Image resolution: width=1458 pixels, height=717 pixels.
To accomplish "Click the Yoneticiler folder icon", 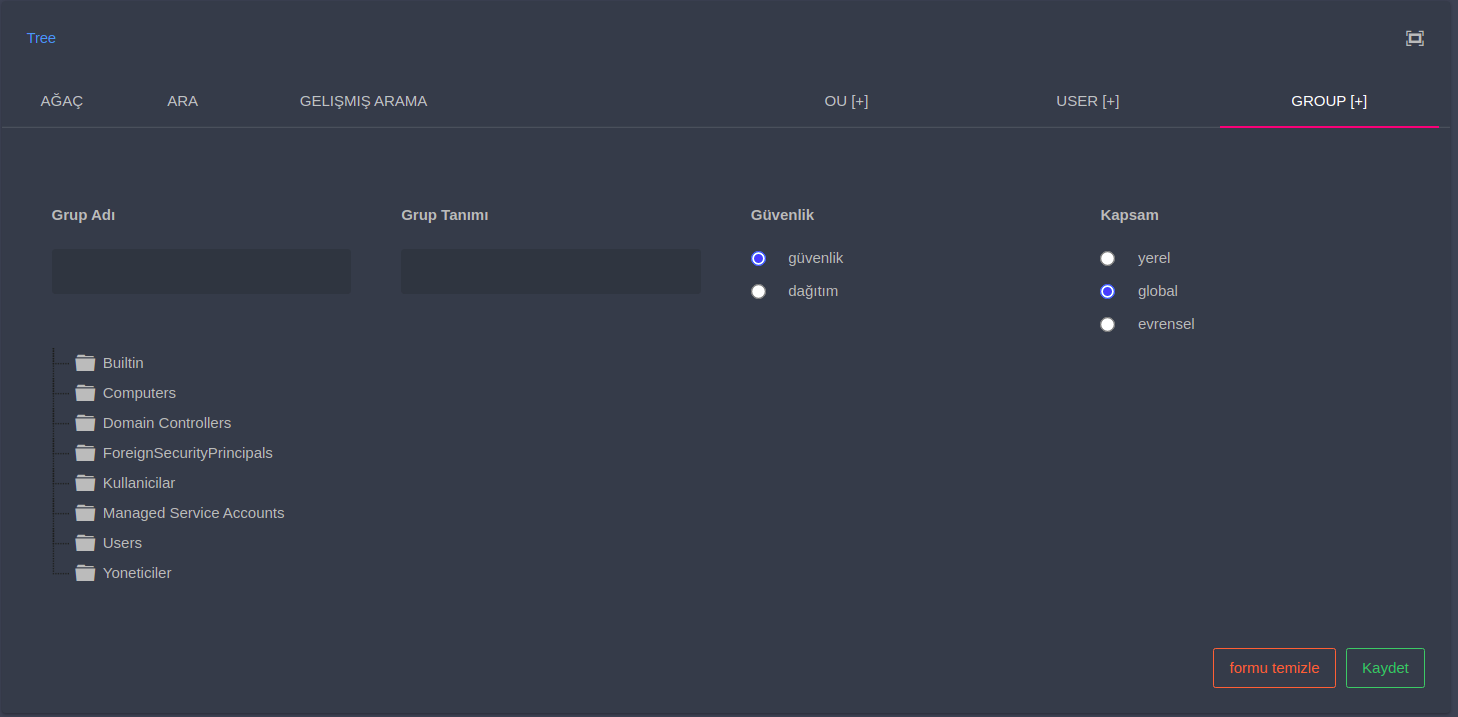I will [85, 573].
